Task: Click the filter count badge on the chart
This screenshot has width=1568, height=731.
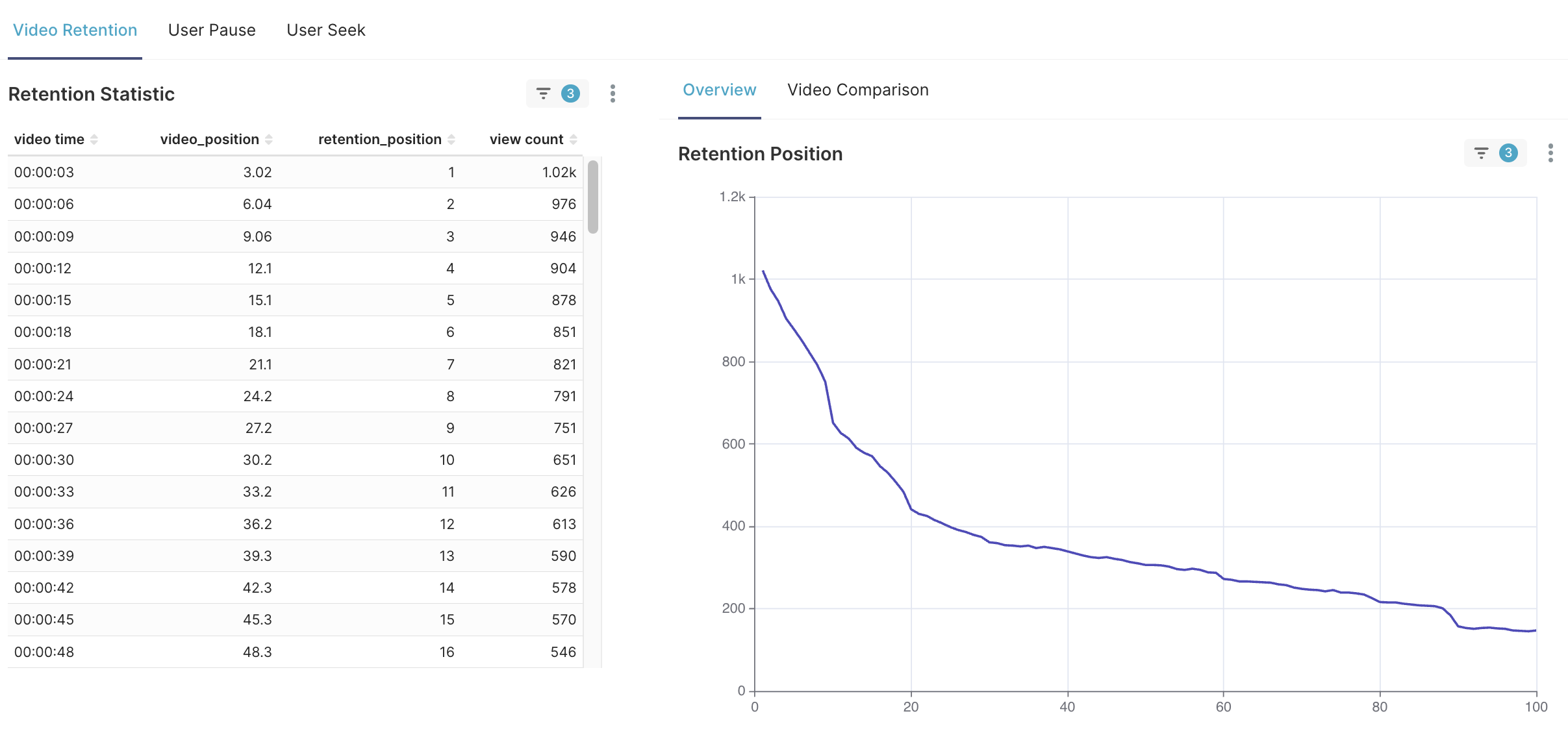Action: point(1508,153)
